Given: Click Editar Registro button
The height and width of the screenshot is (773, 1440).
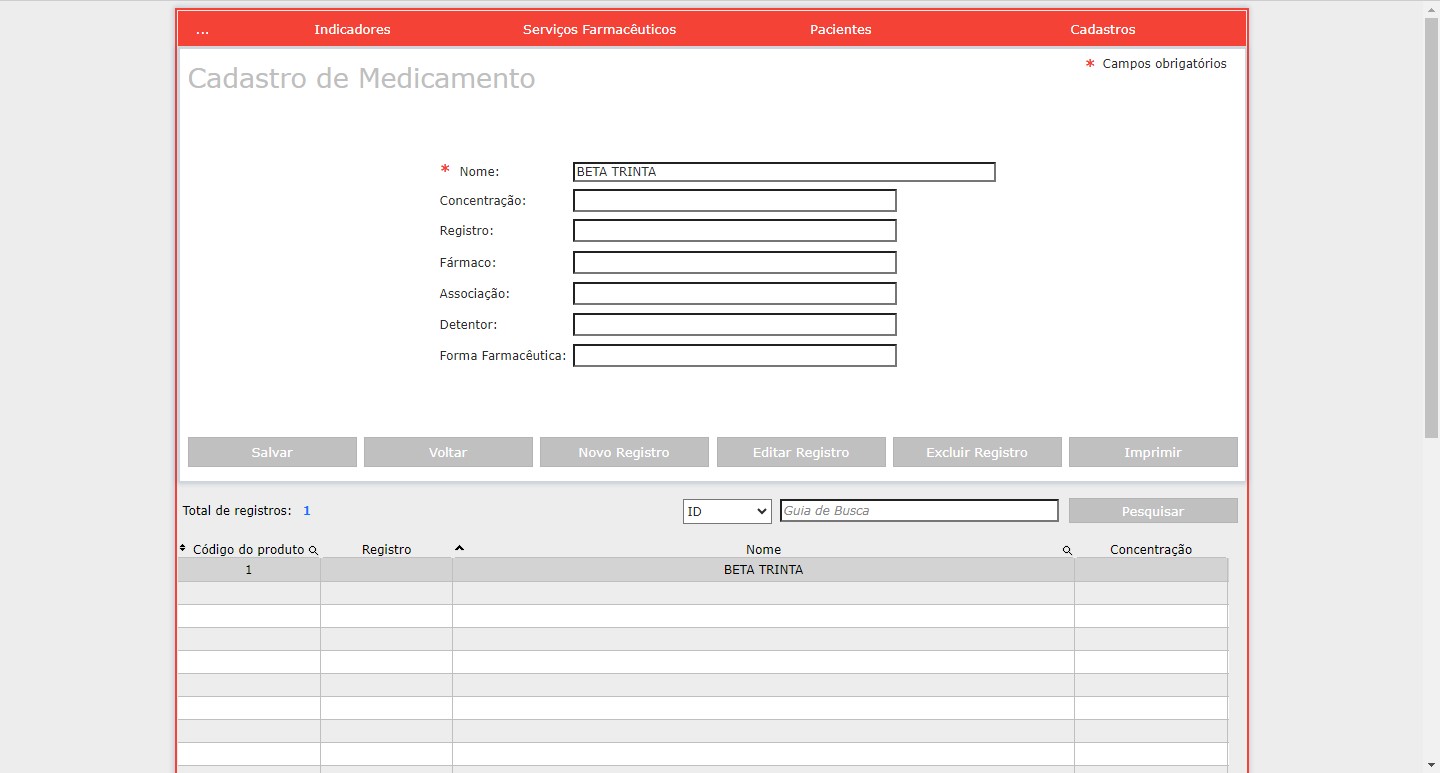Looking at the screenshot, I should (801, 452).
